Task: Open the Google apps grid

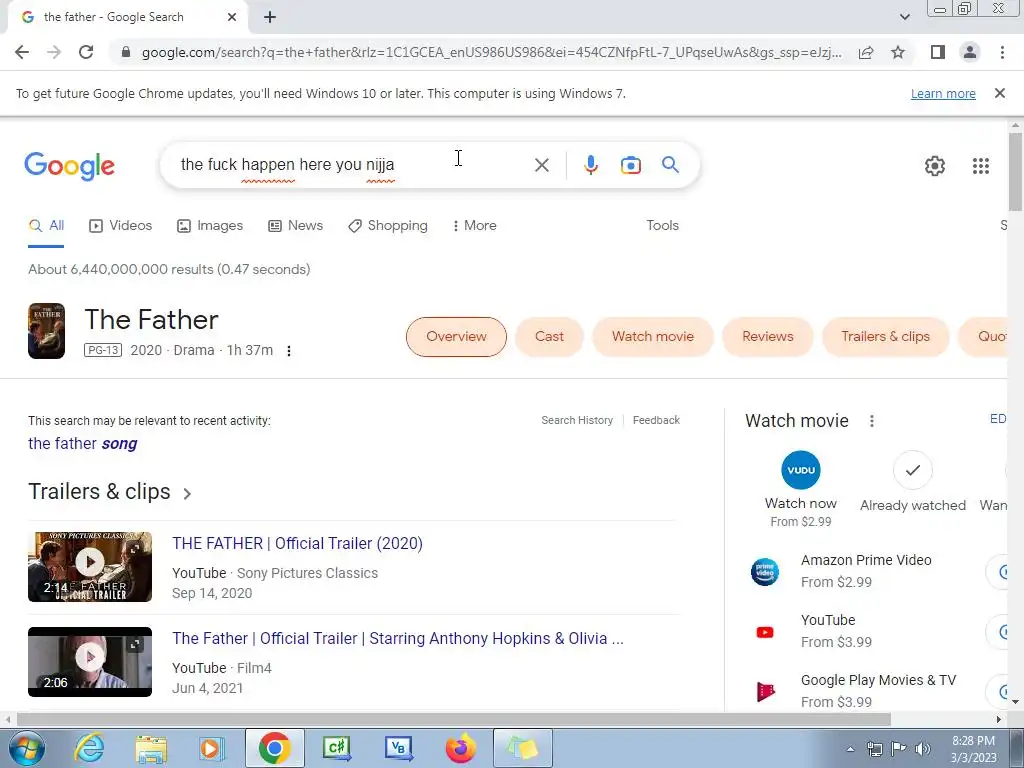Action: click(x=981, y=166)
